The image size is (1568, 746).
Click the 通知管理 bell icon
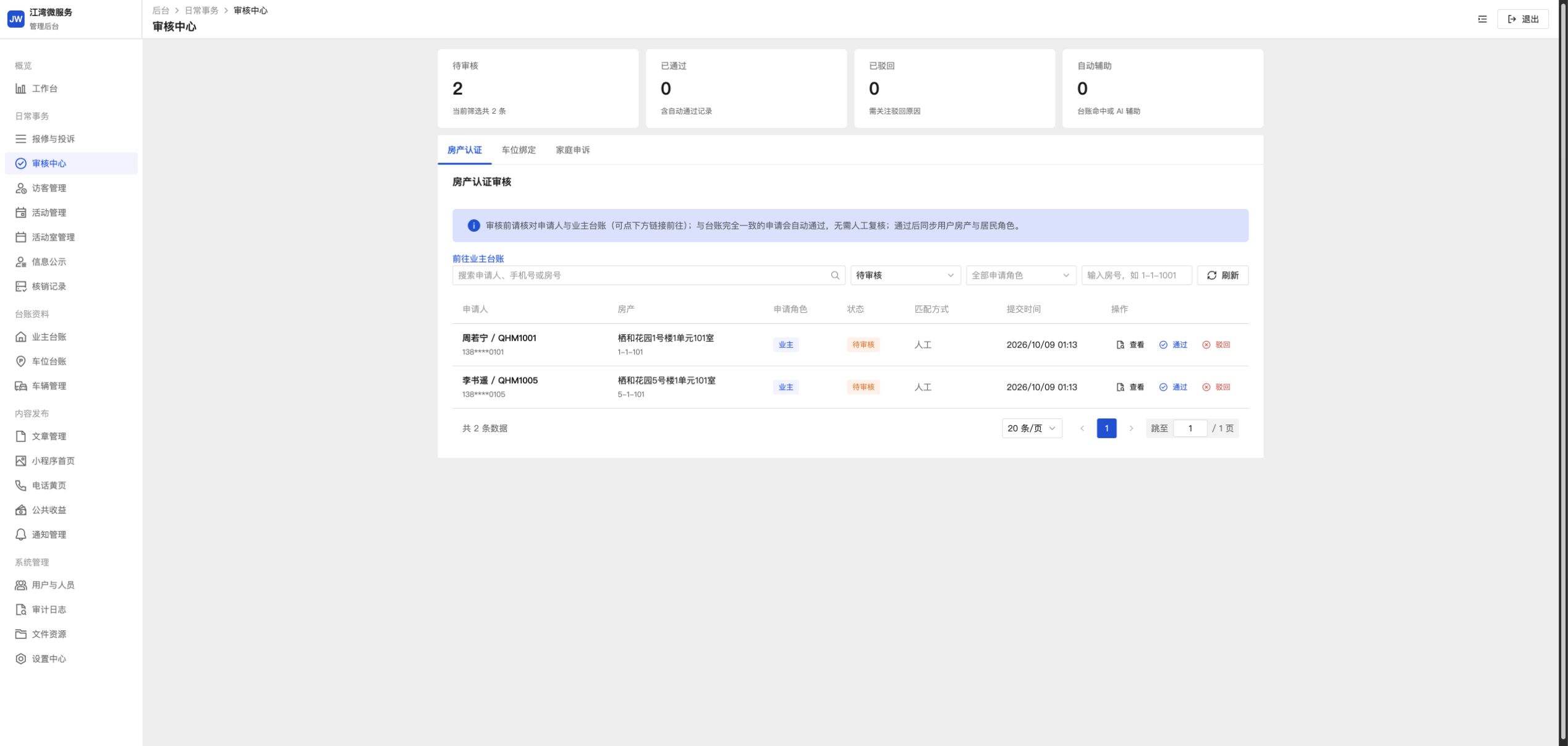[x=20, y=535]
